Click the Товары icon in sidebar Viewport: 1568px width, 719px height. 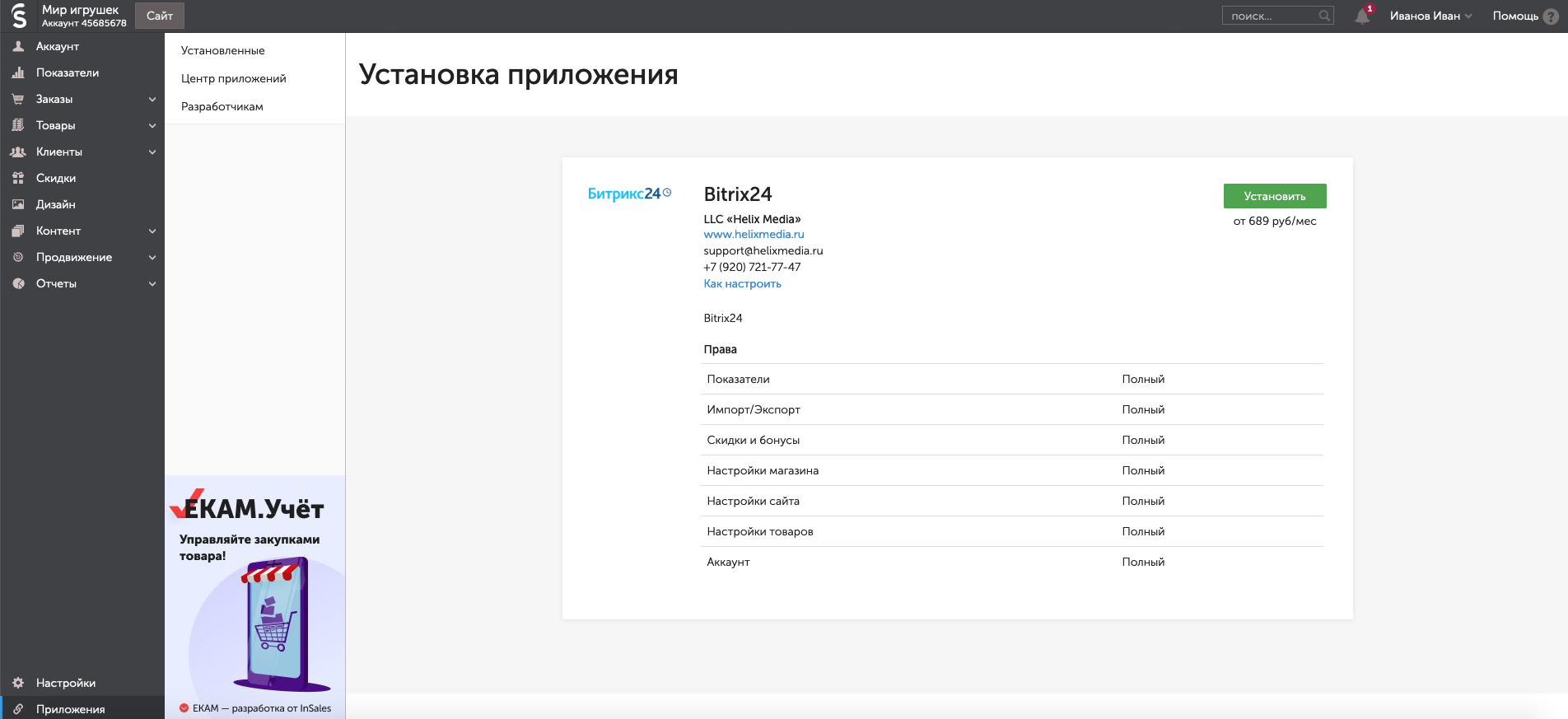tap(18, 125)
